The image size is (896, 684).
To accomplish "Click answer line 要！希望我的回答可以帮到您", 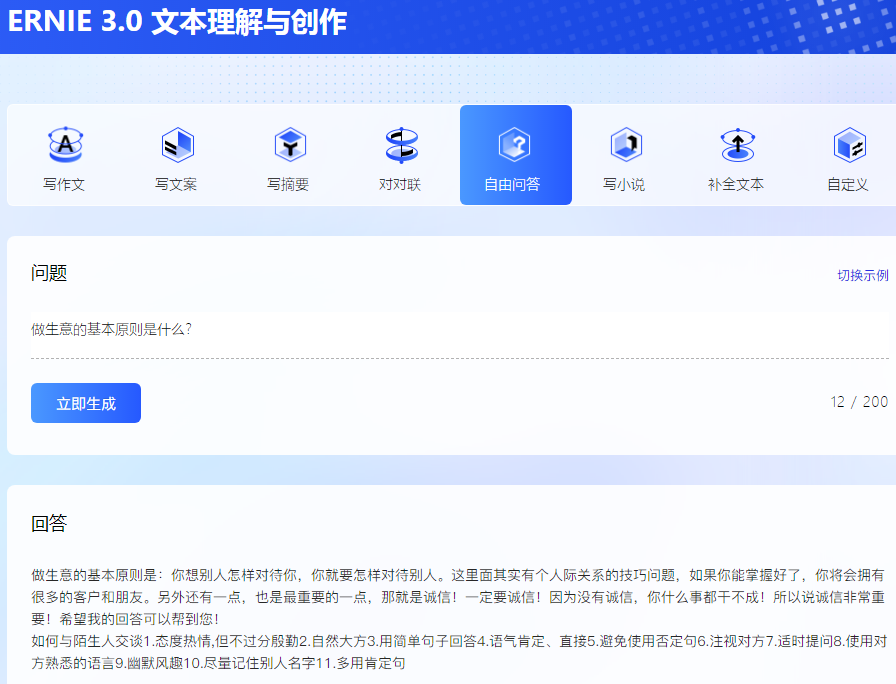I will [125, 619].
